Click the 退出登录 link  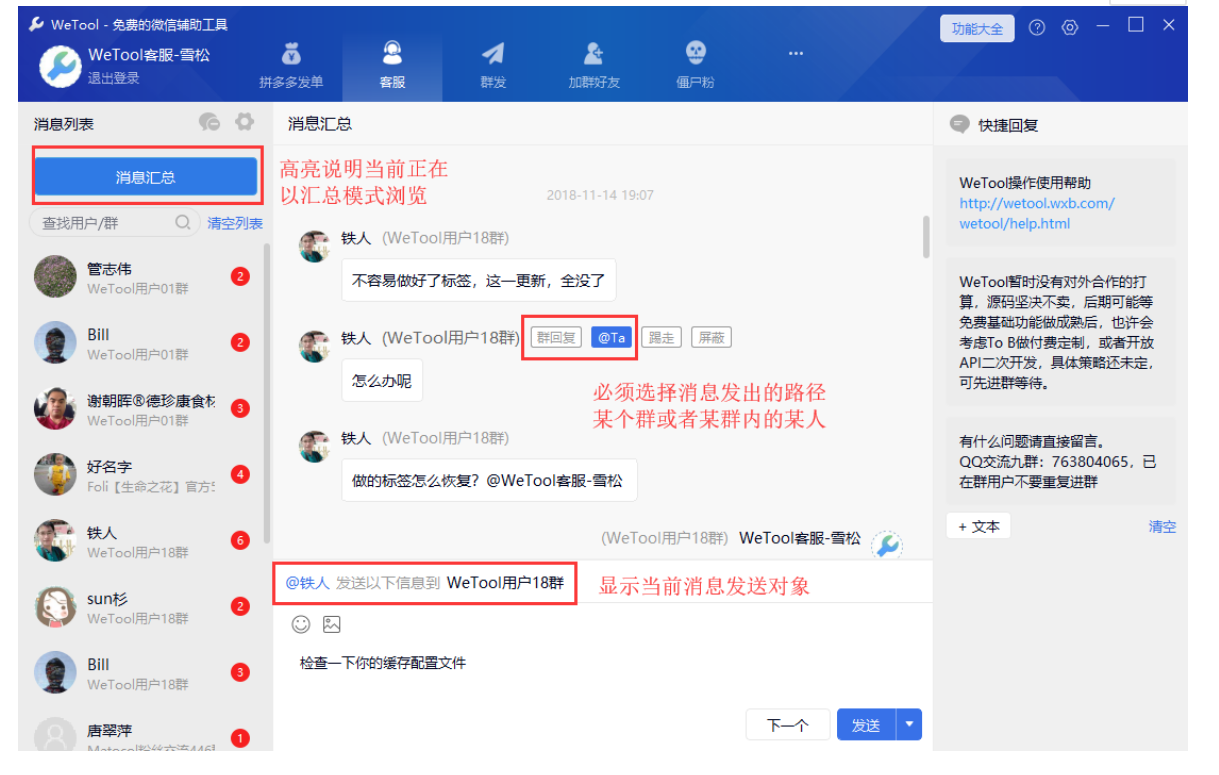tap(113, 78)
